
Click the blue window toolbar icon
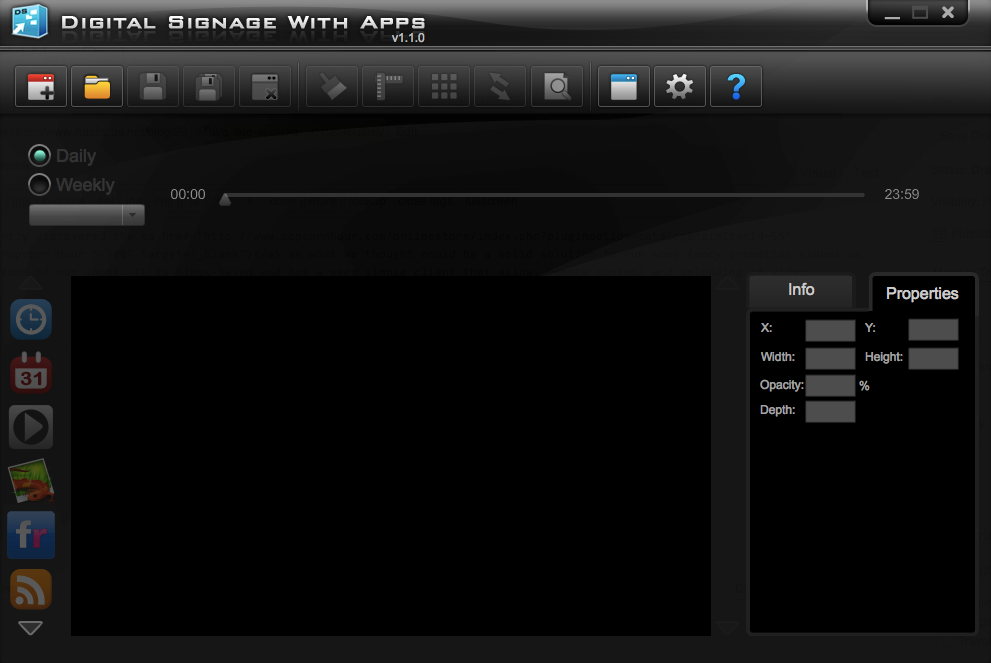[x=624, y=87]
